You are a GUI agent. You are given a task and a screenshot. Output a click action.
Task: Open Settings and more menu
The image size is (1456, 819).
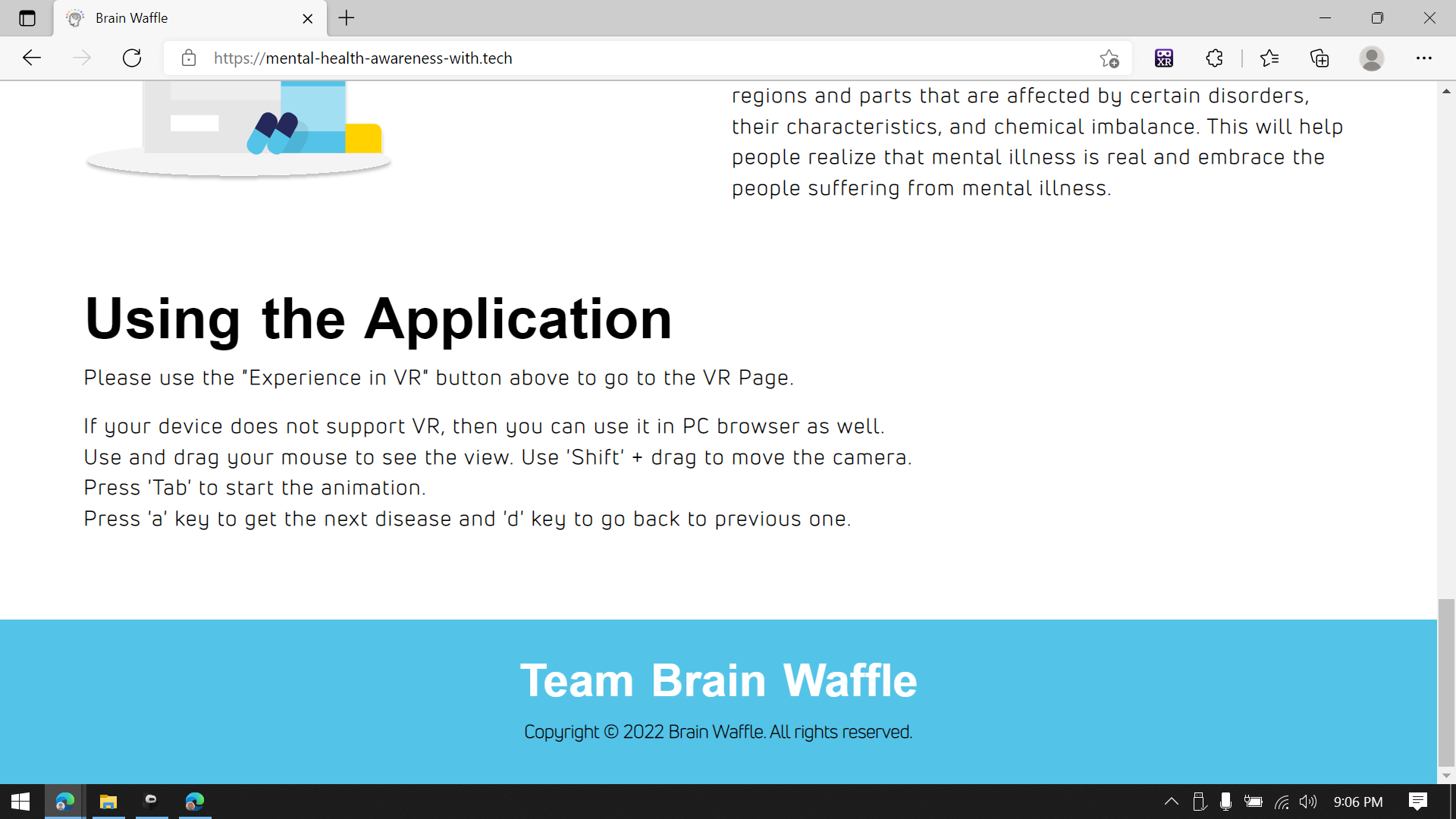click(1423, 58)
